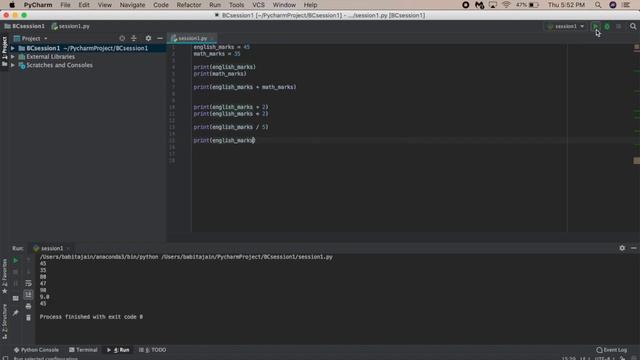Open the Project tool window side tab
Viewport: 640px width, 360px height.
pyautogui.click(x=4, y=52)
